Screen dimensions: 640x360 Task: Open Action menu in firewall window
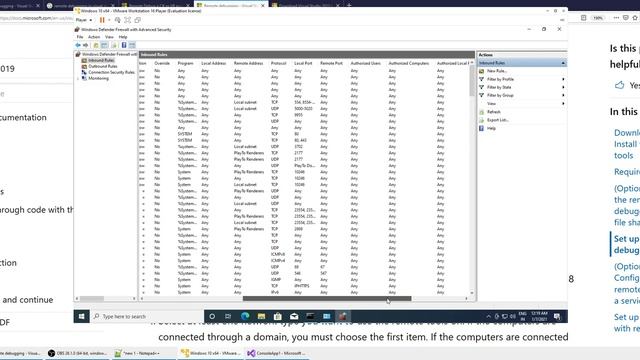point(94,37)
